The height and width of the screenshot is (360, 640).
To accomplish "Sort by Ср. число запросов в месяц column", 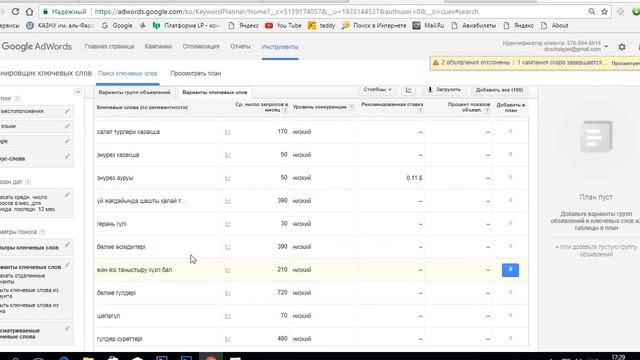I will pyautogui.click(x=262, y=107).
